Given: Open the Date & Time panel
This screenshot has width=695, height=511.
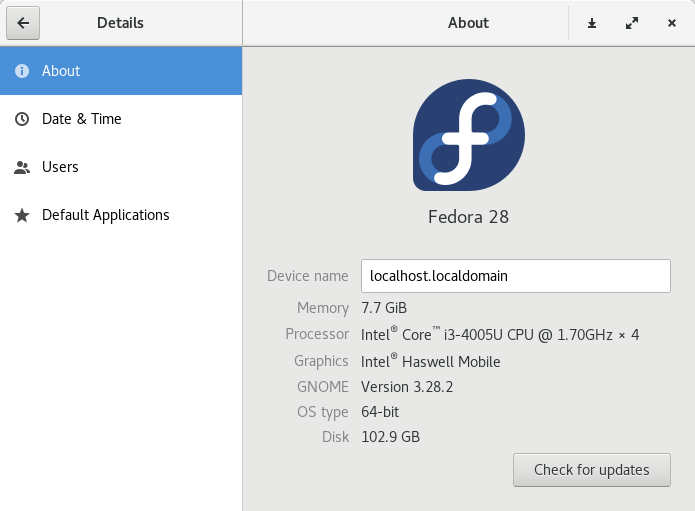Looking at the screenshot, I should point(82,119).
